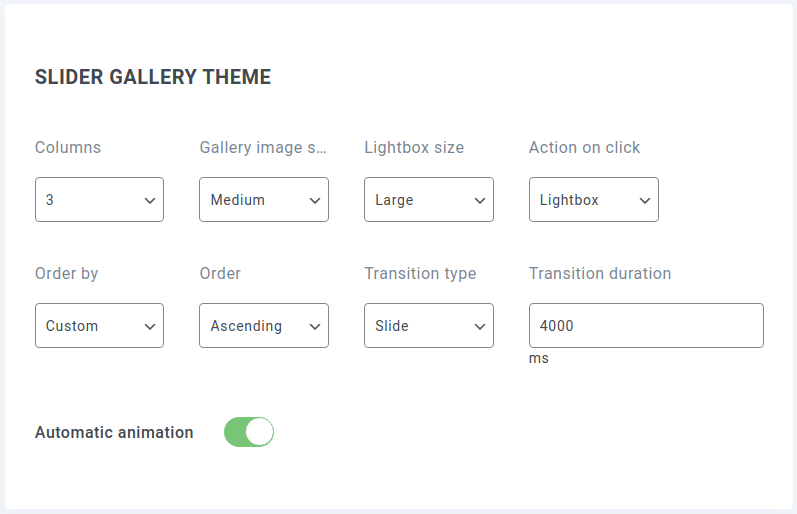
Task: Click the Order by field label
Action: 66,274
